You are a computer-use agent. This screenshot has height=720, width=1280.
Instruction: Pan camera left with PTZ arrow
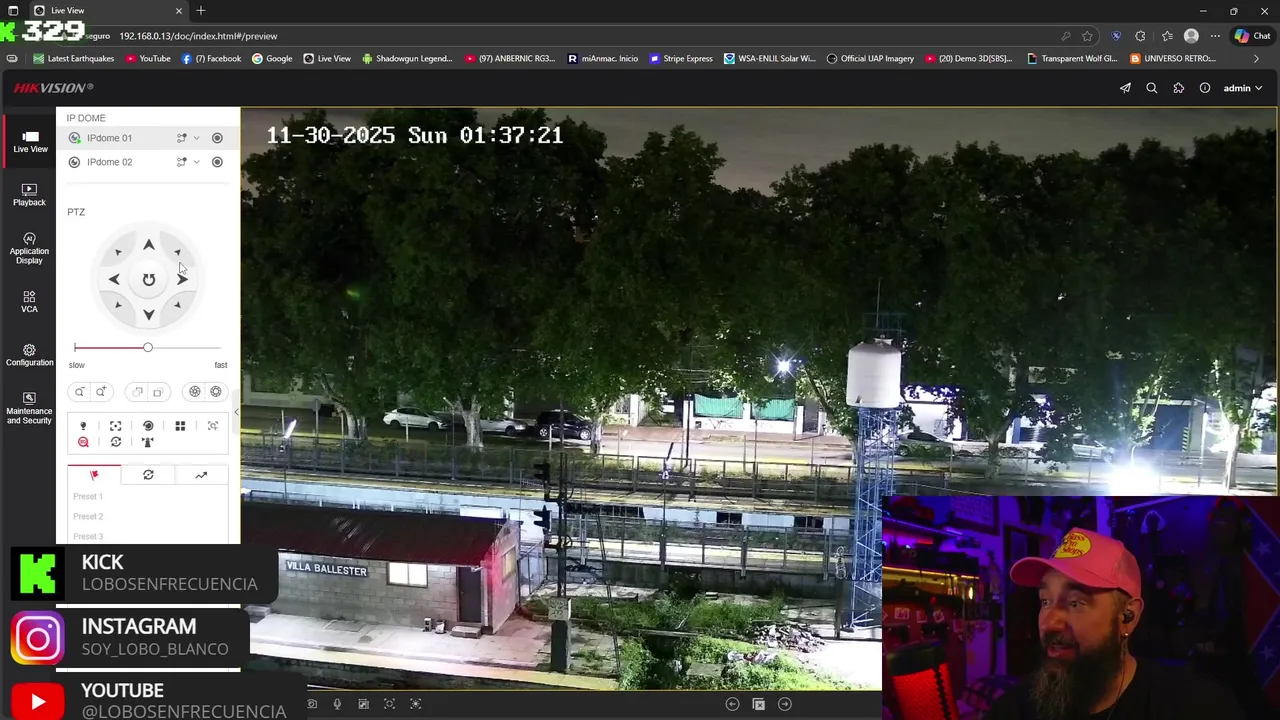point(113,280)
